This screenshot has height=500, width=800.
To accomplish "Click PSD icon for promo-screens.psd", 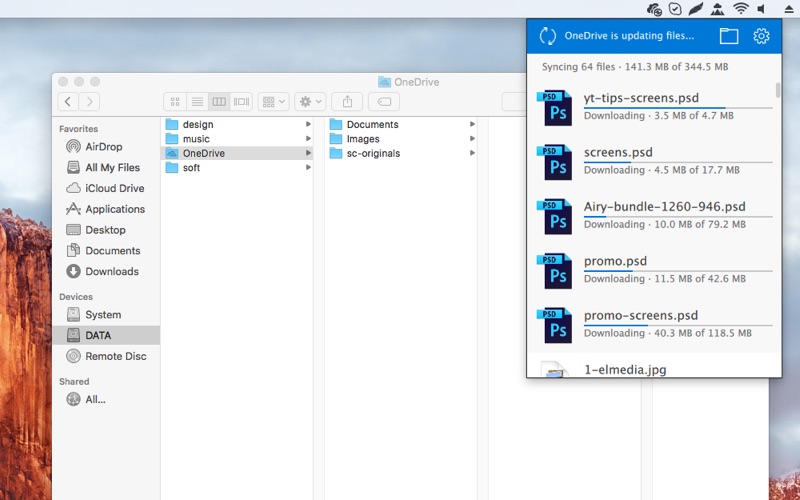I will click(555, 326).
